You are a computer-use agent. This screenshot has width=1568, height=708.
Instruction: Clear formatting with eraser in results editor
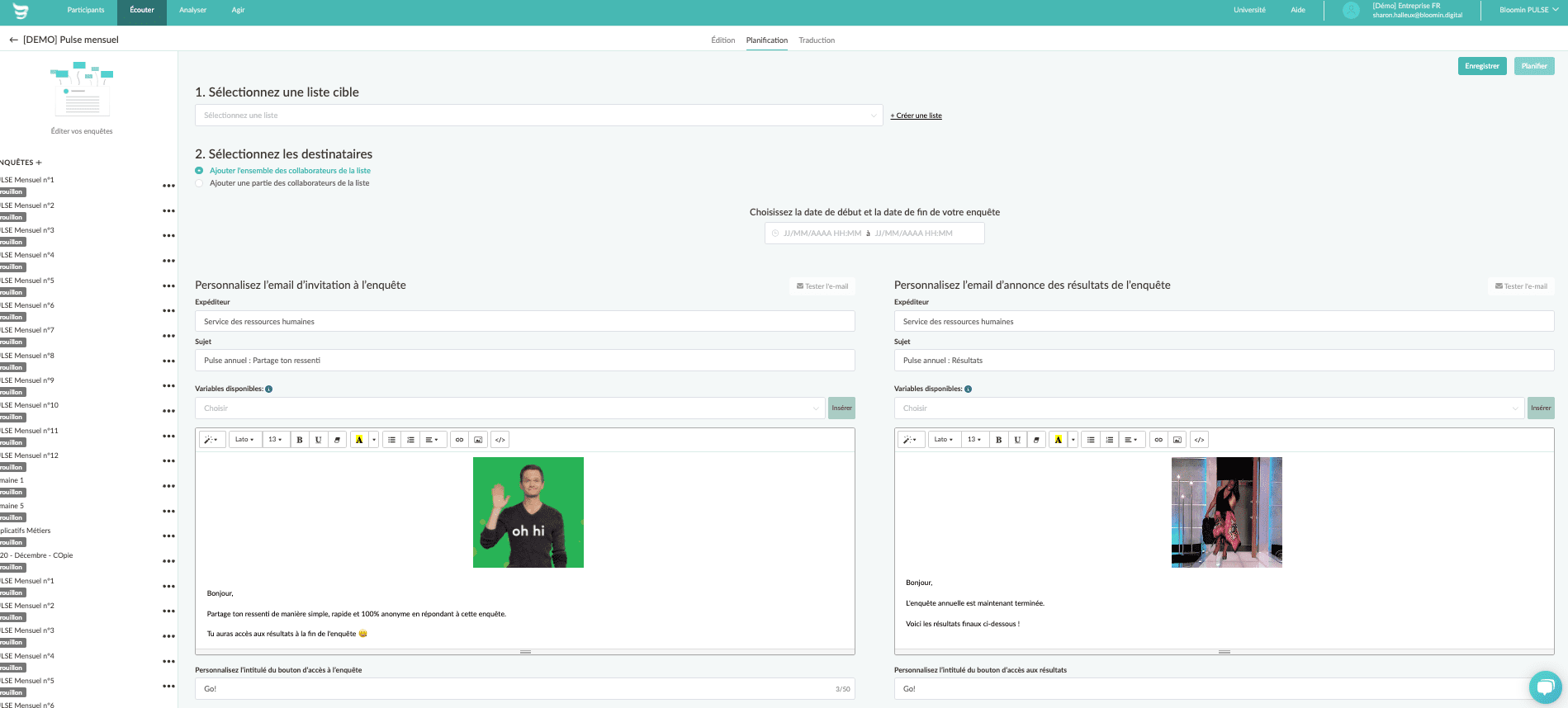click(x=1036, y=440)
